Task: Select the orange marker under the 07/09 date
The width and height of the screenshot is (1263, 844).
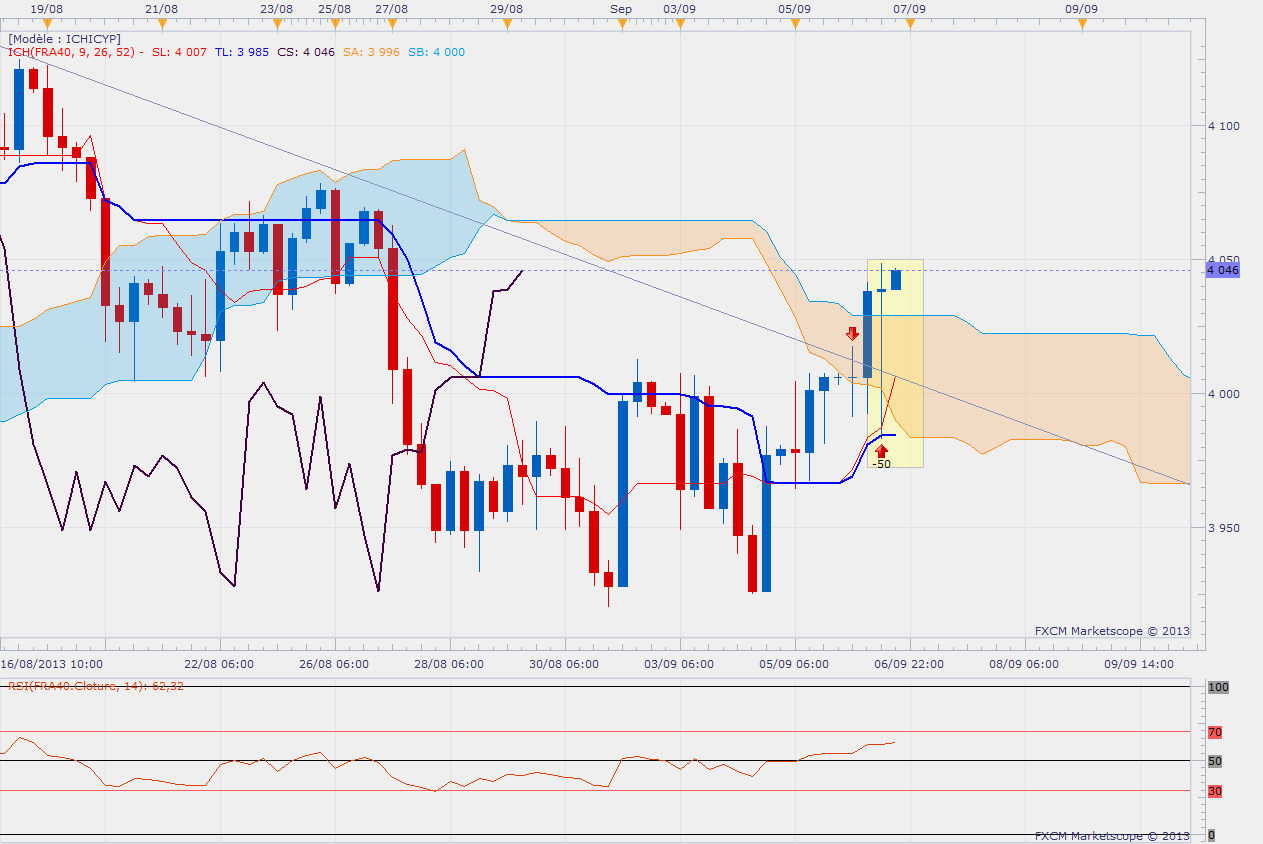Action: tap(910, 25)
